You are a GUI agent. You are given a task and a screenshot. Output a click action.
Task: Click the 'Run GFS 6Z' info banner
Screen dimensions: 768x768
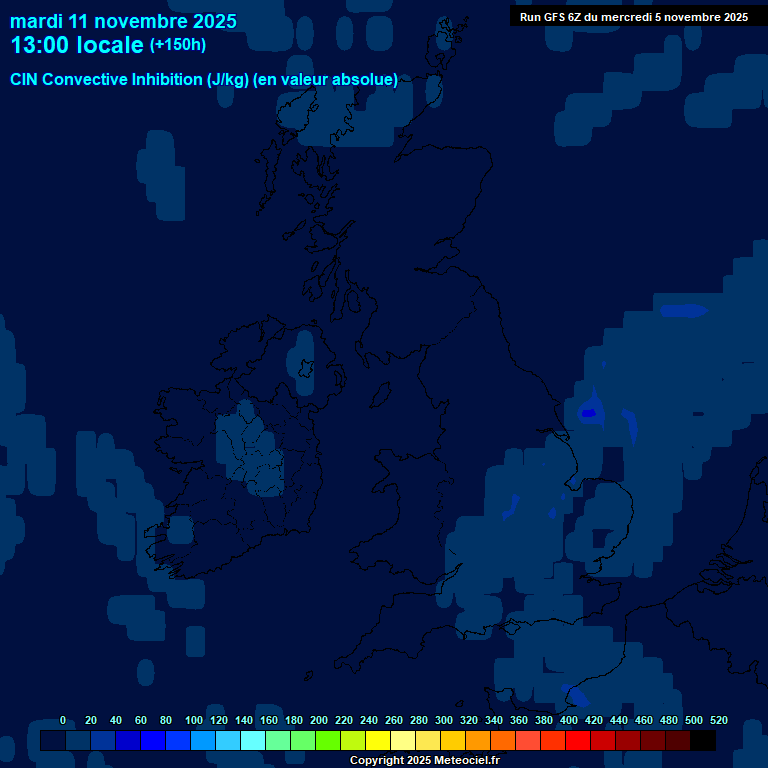point(633,17)
